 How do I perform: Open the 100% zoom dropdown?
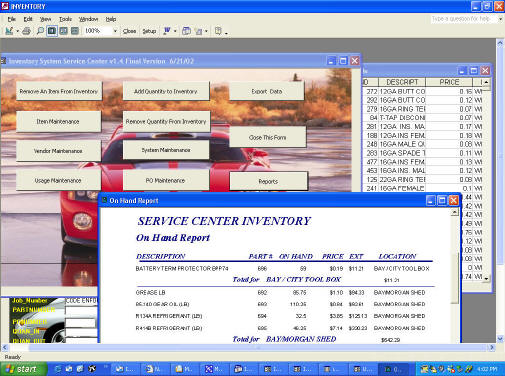[115, 31]
